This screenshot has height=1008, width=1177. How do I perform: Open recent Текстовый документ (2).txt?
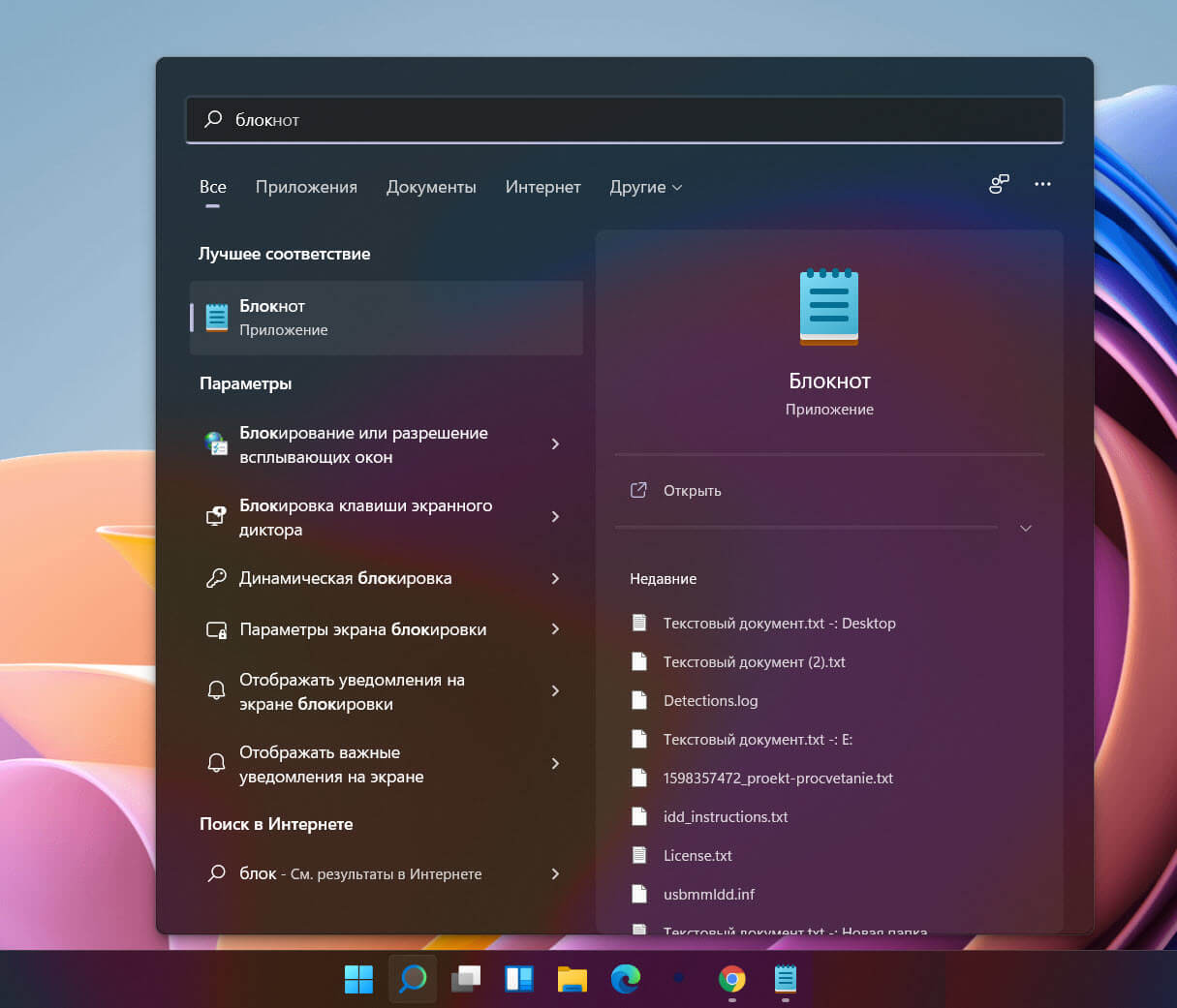pos(754,662)
